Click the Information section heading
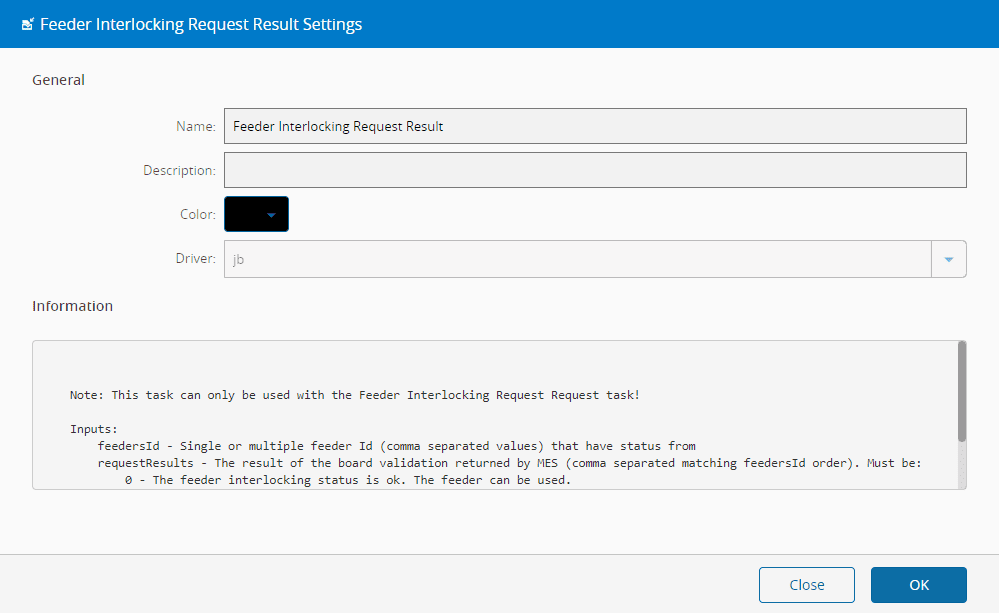This screenshot has height=613, width=999. coord(72,306)
